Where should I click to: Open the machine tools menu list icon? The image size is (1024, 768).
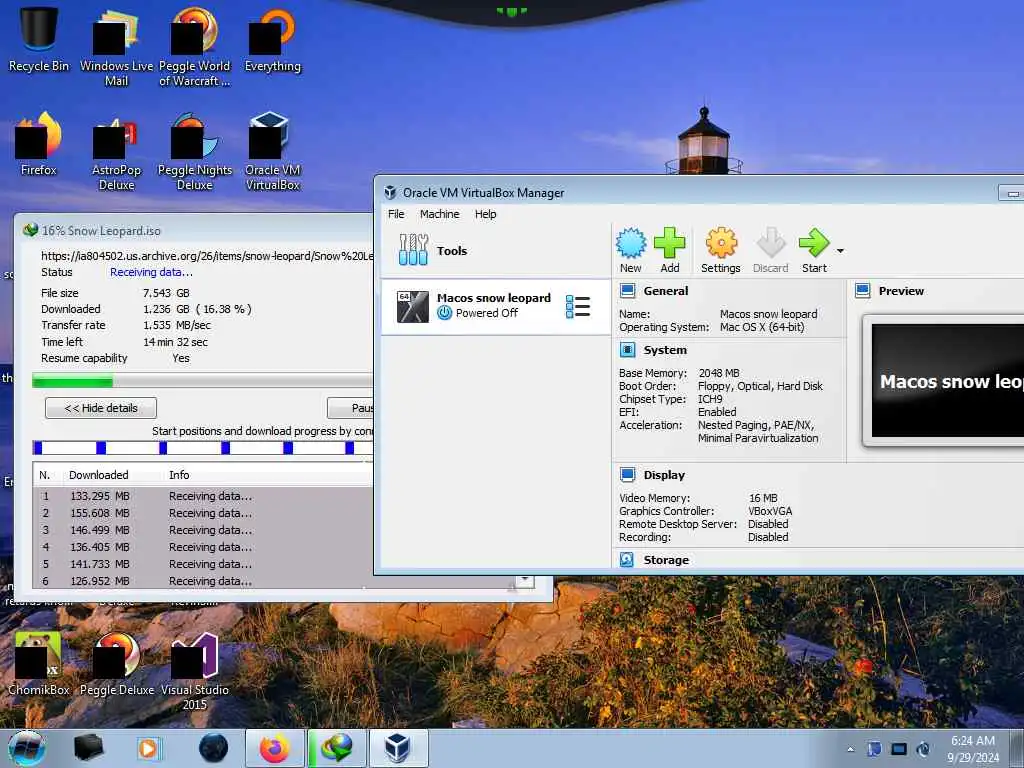[x=578, y=306]
